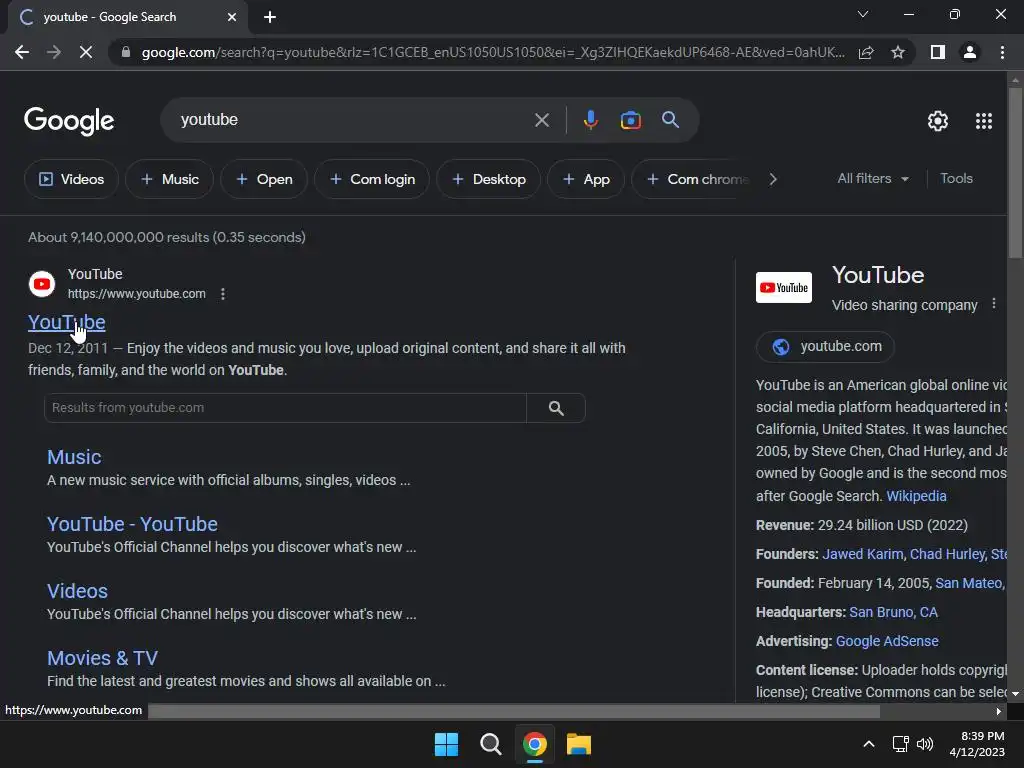Open the 'YouTube - YouTube' sitelink
Viewport: 1024px width, 768px height.
[x=132, y=524]
